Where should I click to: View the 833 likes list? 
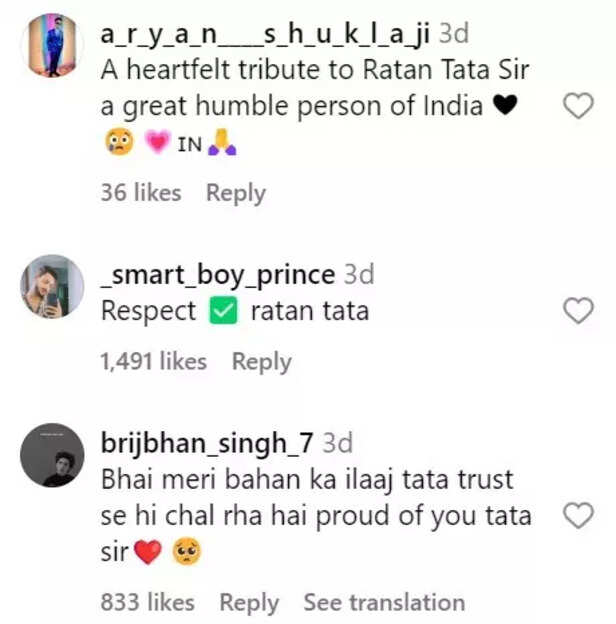pyautogui.click(x=148, y=602)
